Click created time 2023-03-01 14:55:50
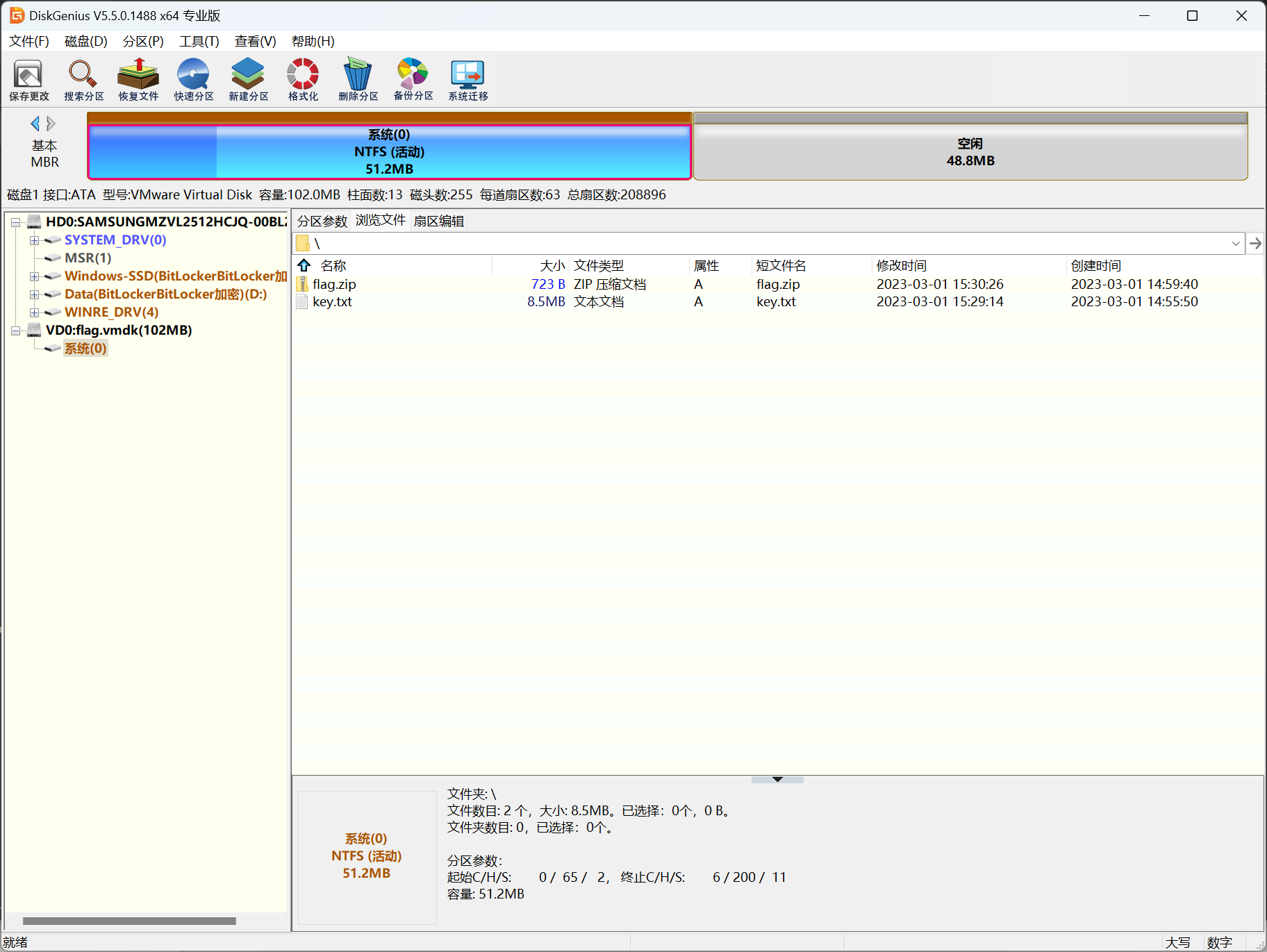This screenshot has width=1267, height=952. click(x=1134, y=301)
